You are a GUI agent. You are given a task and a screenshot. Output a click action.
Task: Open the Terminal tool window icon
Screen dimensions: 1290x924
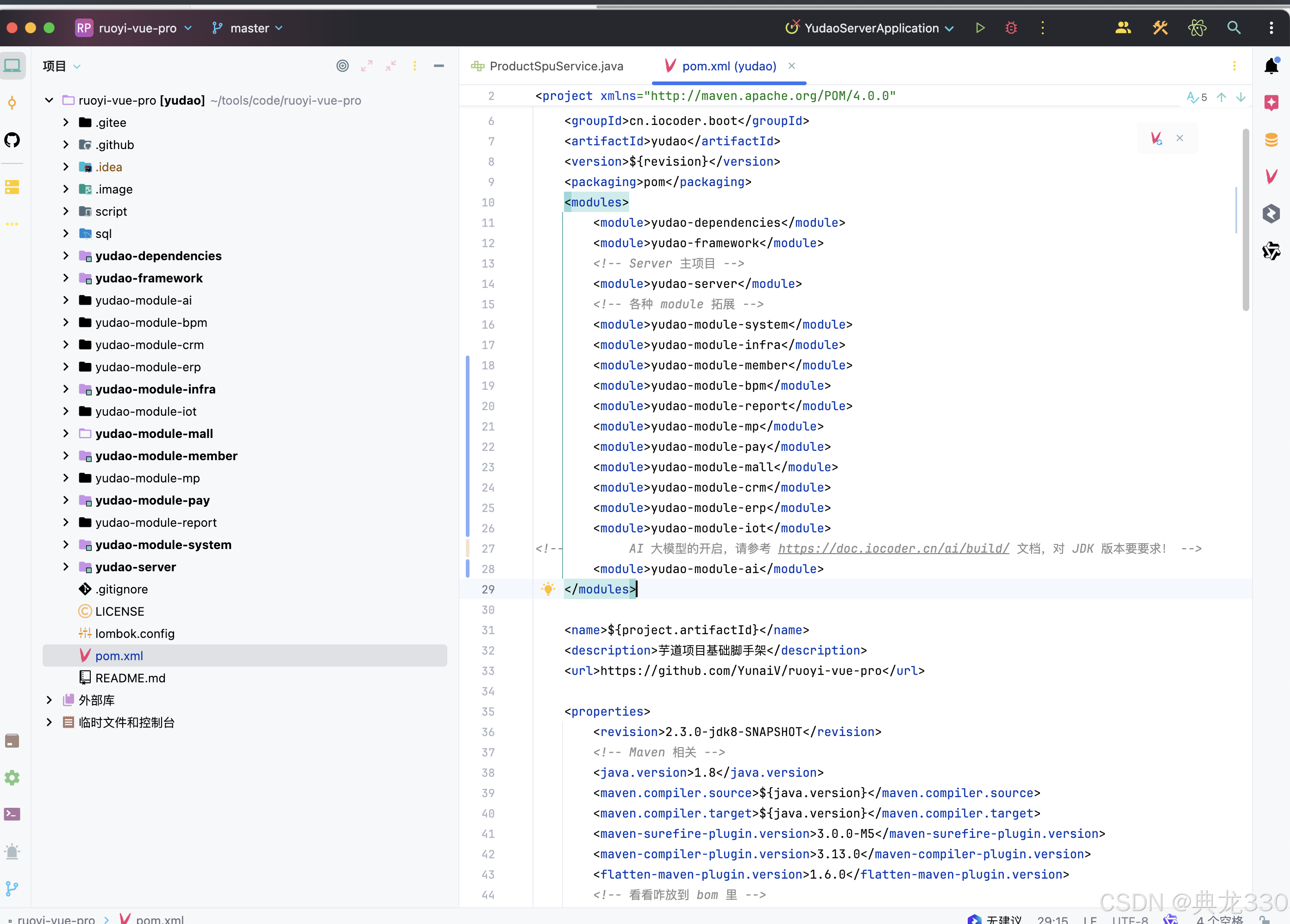tap(12, 814)
